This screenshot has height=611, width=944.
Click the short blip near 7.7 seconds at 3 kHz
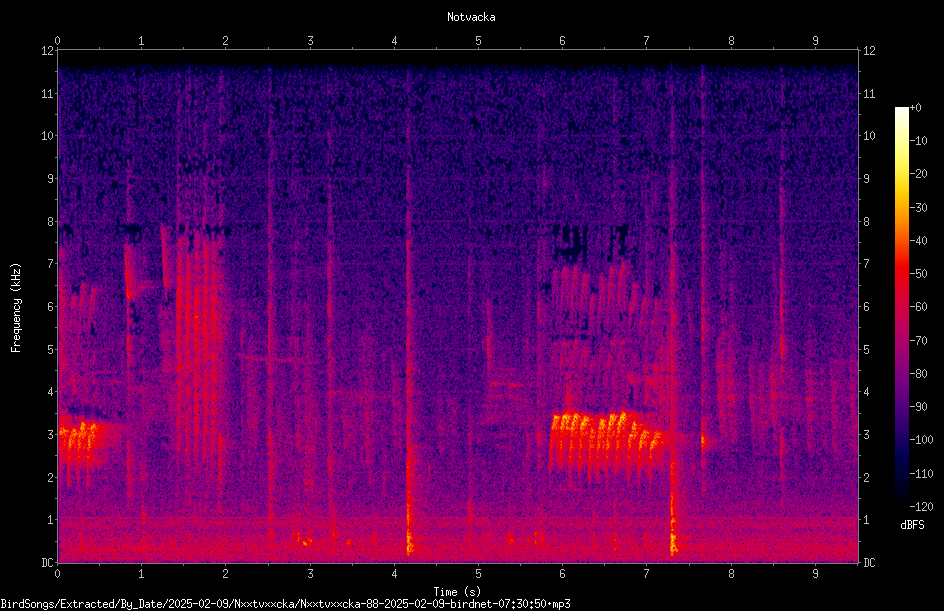pos(703,442)
